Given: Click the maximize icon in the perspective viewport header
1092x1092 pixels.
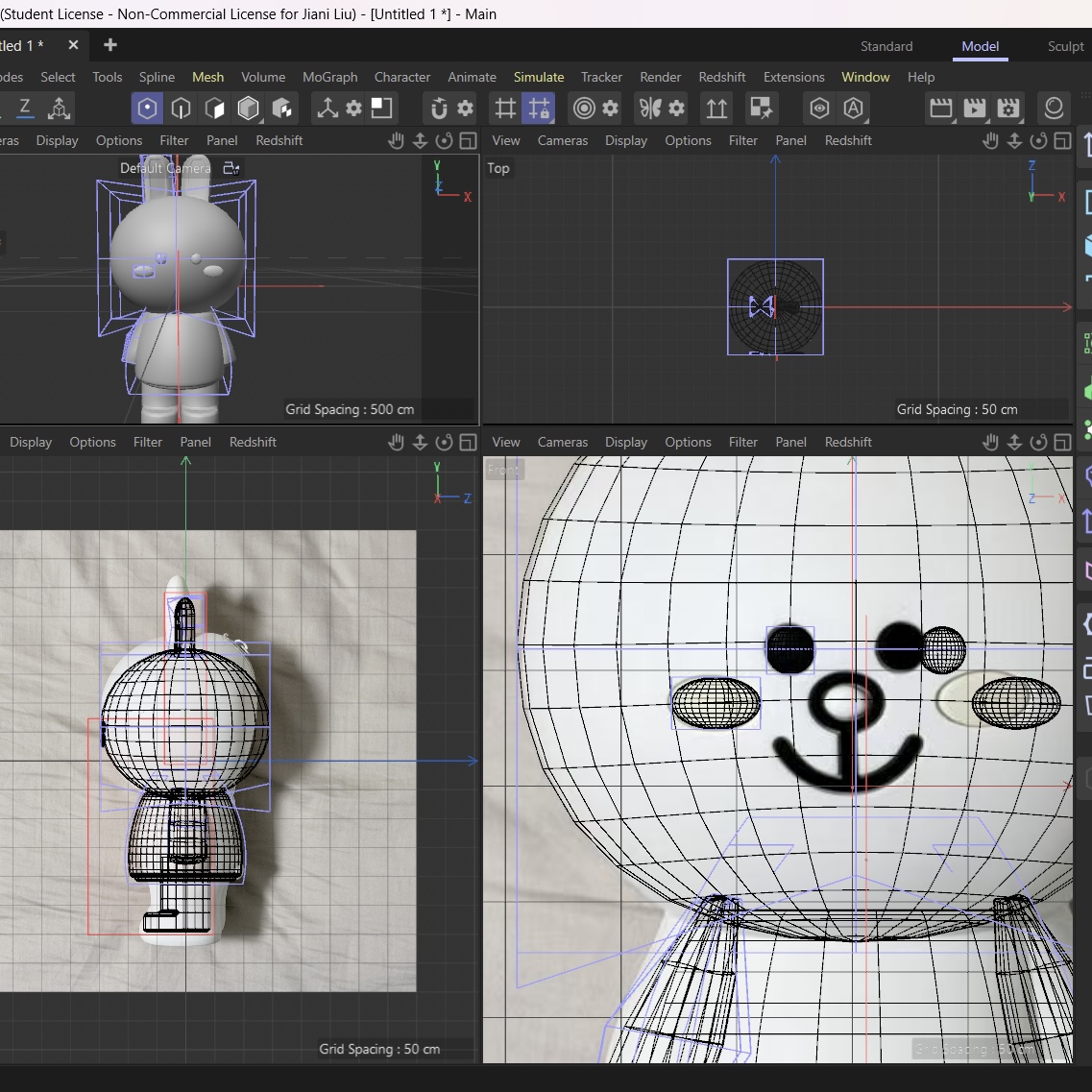Looking at the screenshot, I should [469, 140].
